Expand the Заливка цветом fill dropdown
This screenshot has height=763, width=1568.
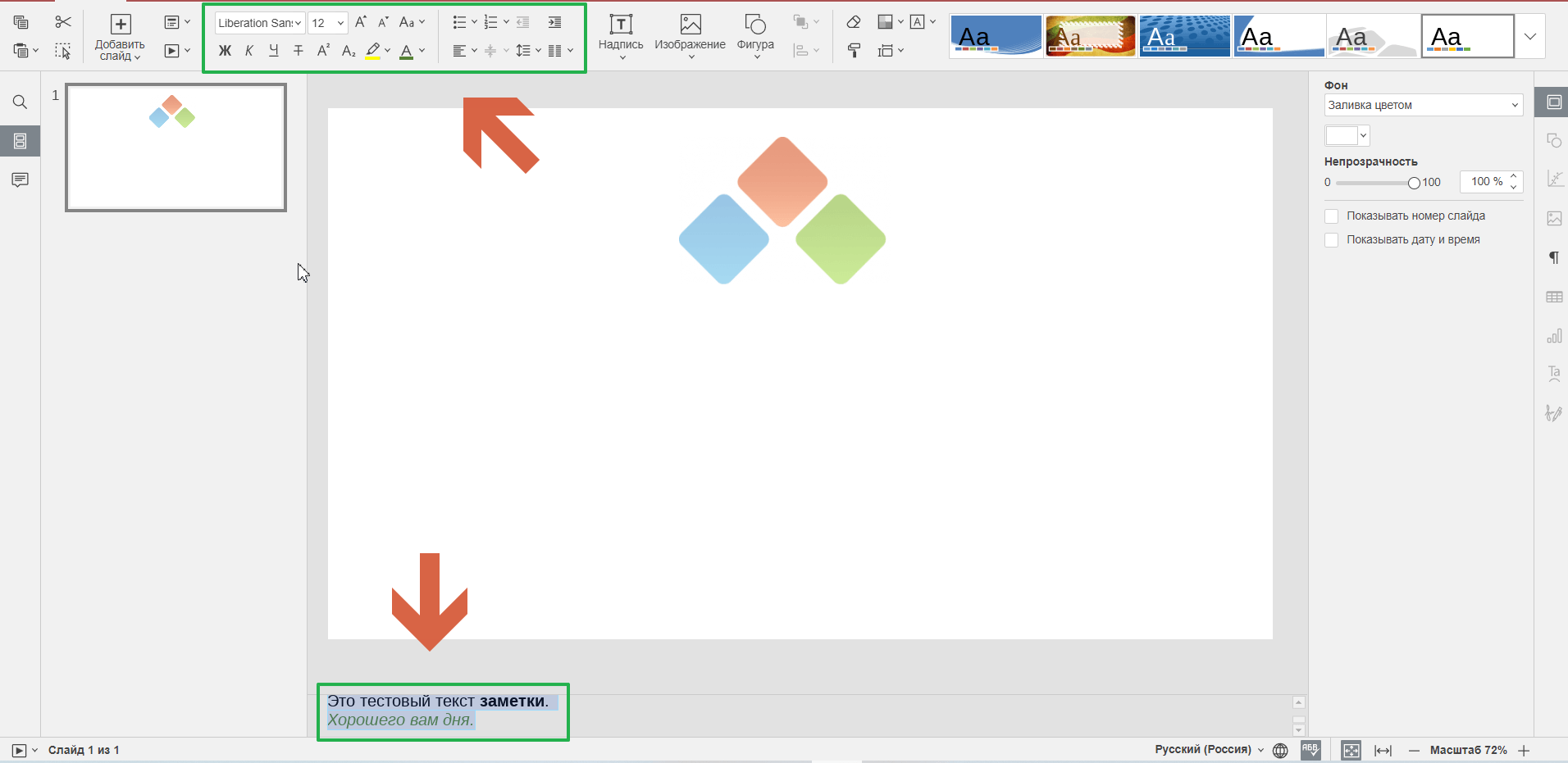point(1423,105)
